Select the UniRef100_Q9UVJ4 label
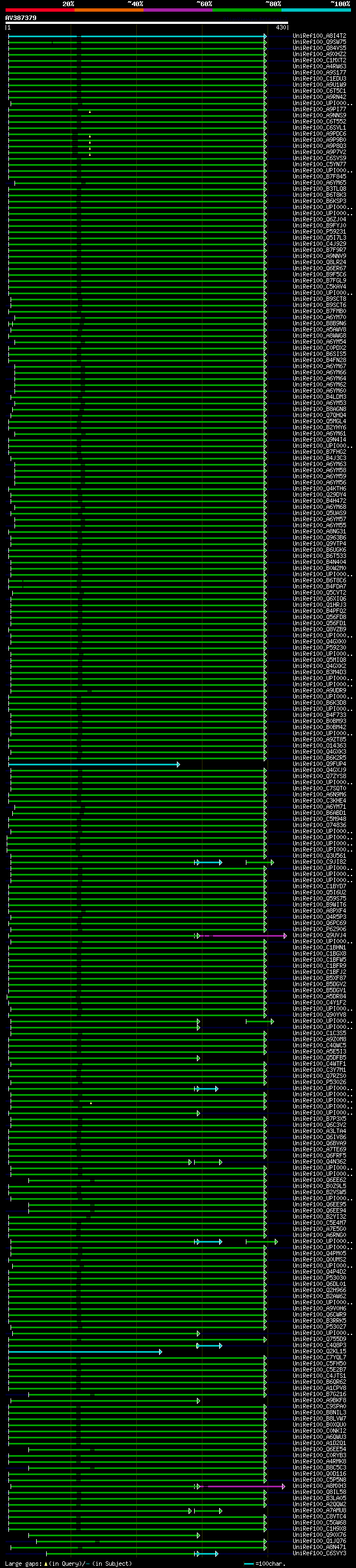The height and width of the screenshot is (1568, 356). click(319, 936)
